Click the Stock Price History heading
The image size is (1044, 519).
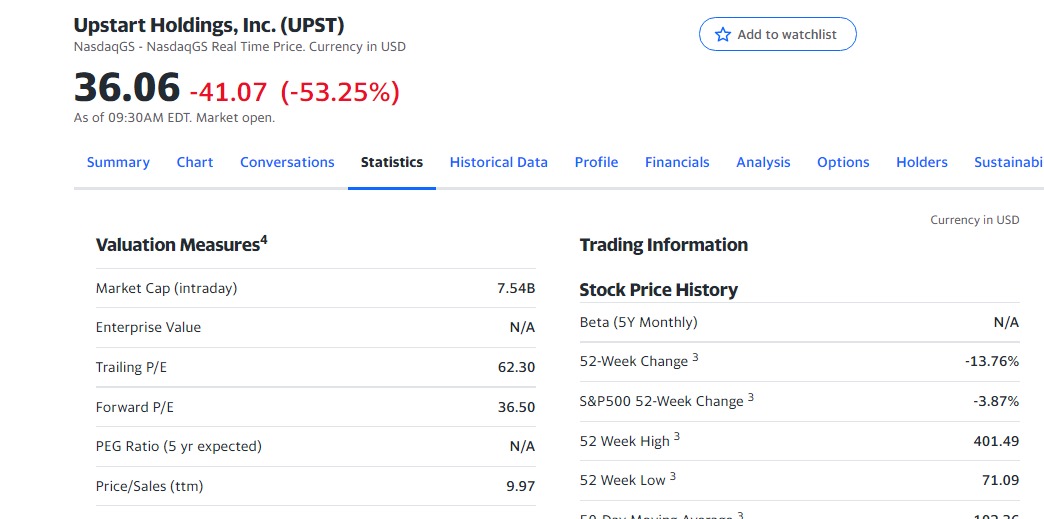point(658,290)
